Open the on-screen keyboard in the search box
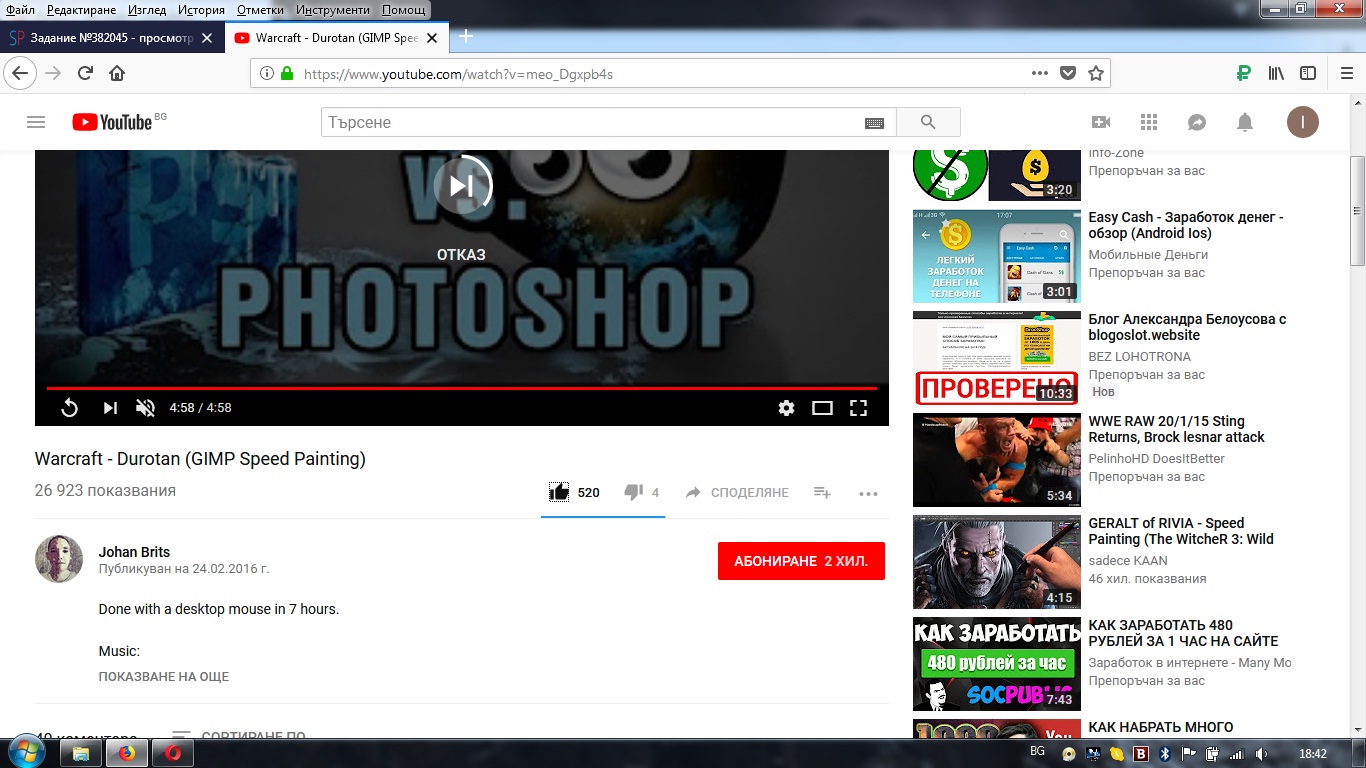The width and height of the screenshot is (1366, 768). (x=874, y=123)
